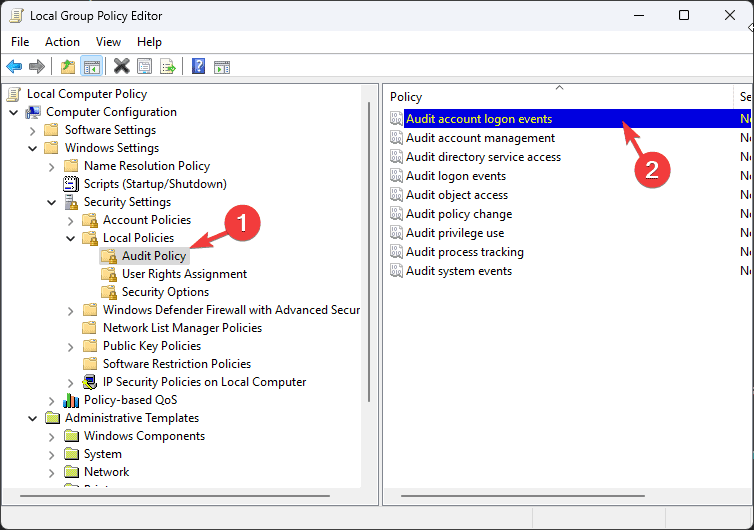Click the tree pane vertical scrollbar
Screen dimensions: 754x530
coord(369,252)
